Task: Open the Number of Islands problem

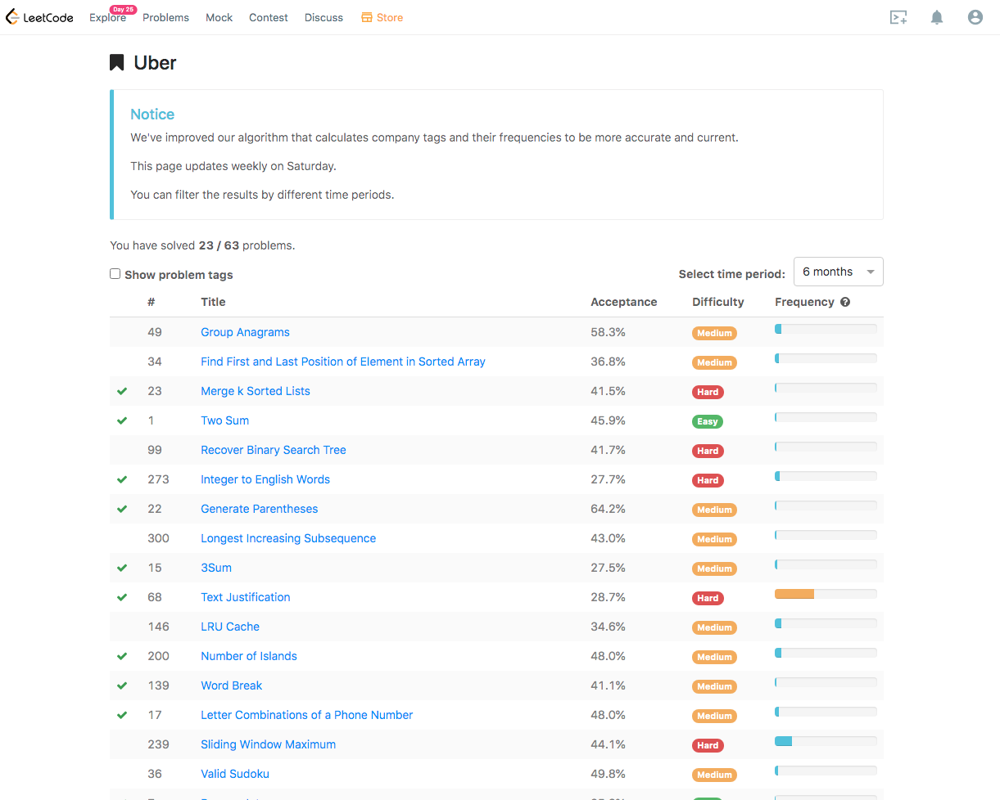Action: click(x=249, y=656)
